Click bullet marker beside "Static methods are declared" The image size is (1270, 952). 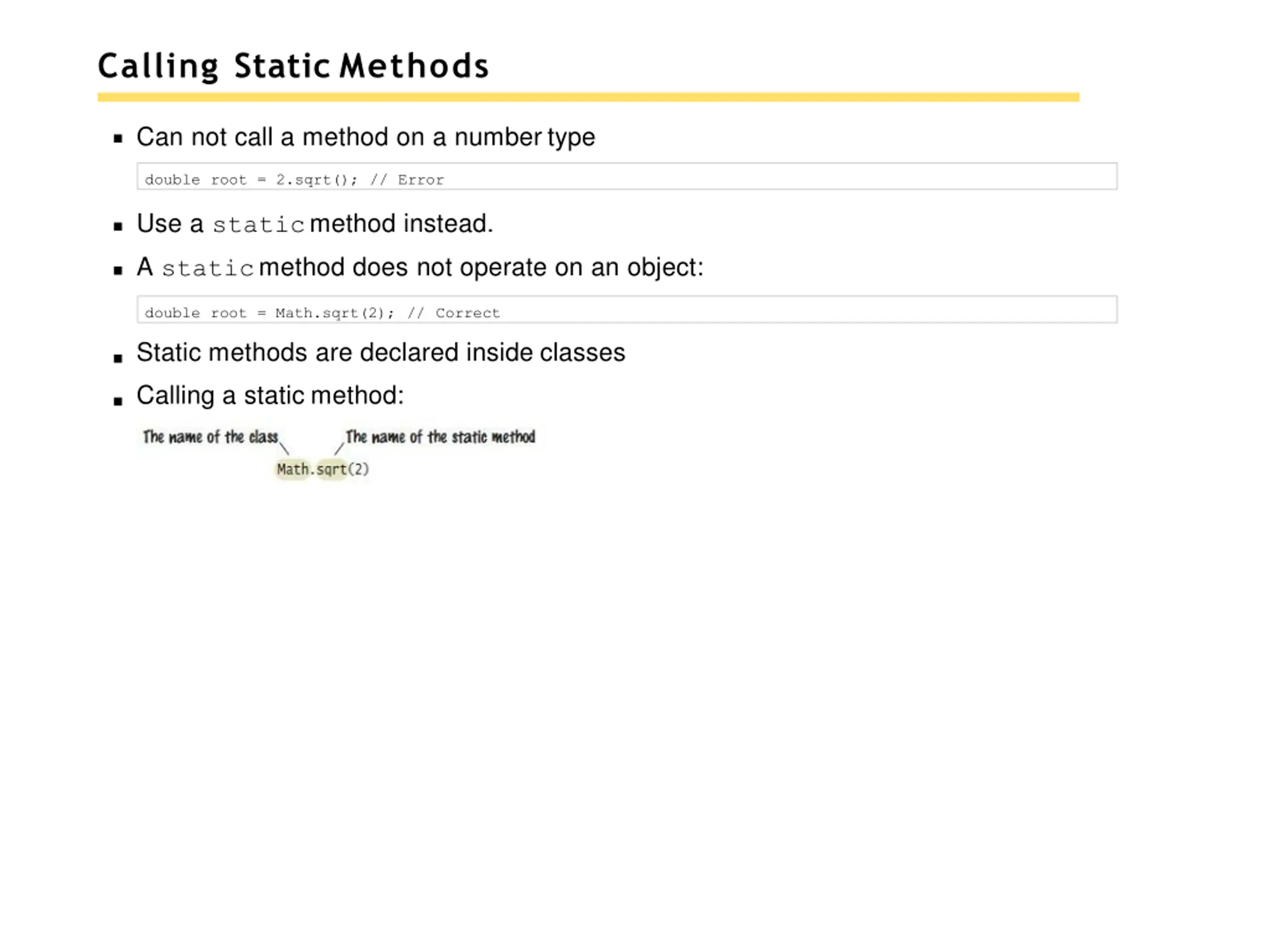coord(118,358)
